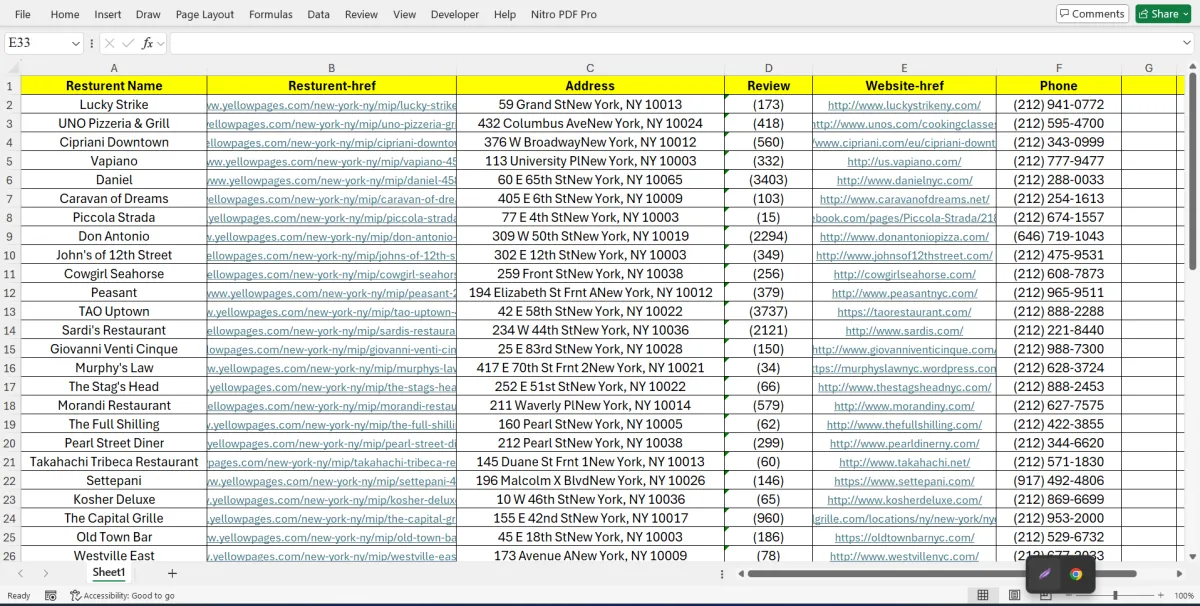
Task: Open the Help ribbon tab
Action: pos(505,14)
